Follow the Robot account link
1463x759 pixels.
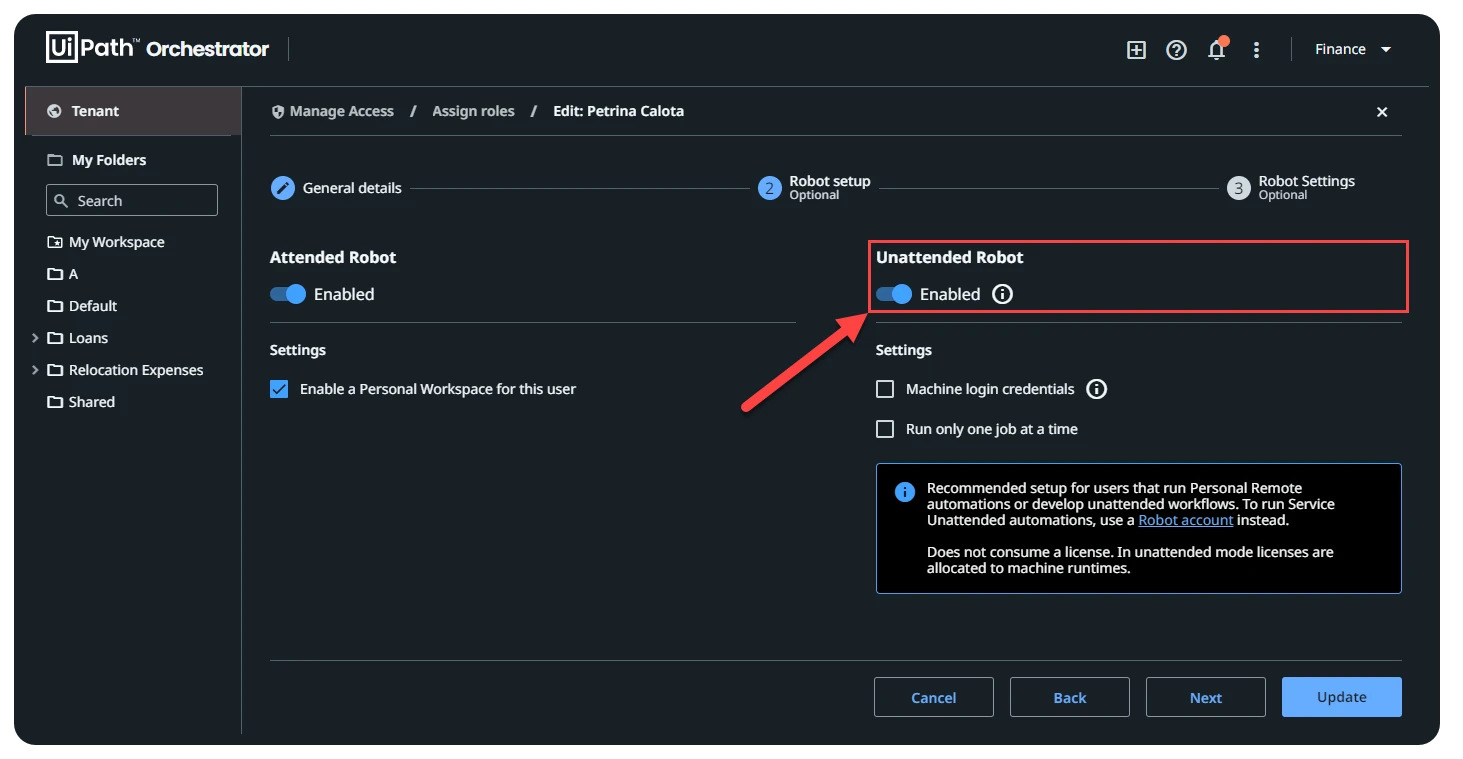click(x=1186, y=520)
